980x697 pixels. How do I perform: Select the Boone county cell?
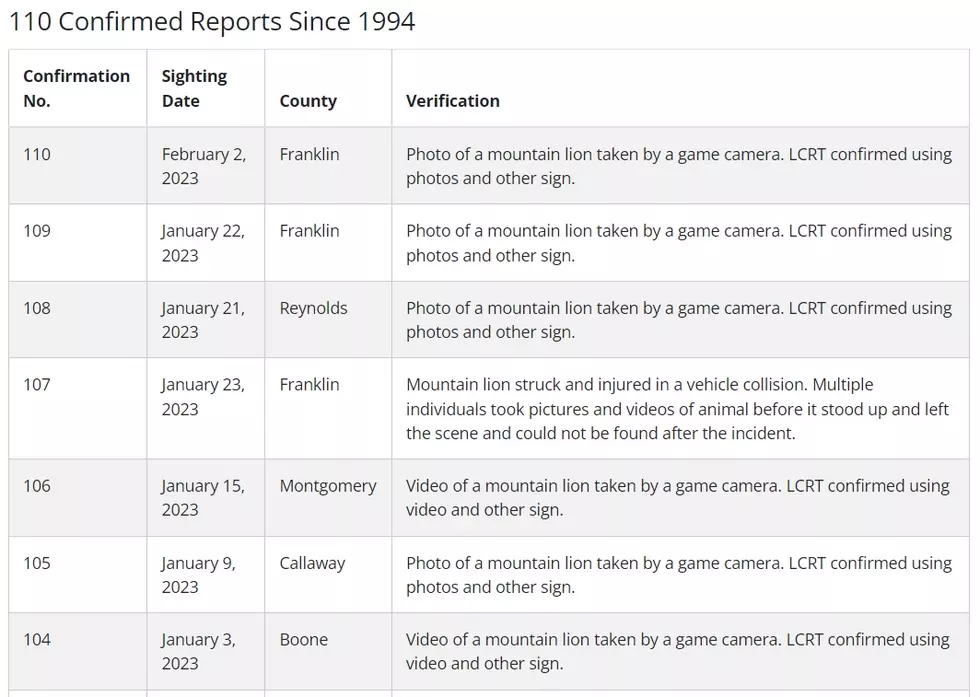pos(328,651)
